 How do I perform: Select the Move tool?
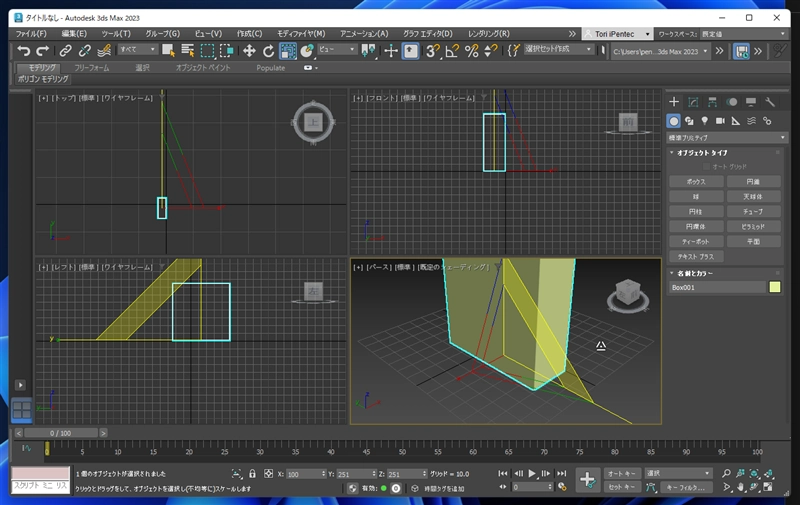(x=249, y=50)
